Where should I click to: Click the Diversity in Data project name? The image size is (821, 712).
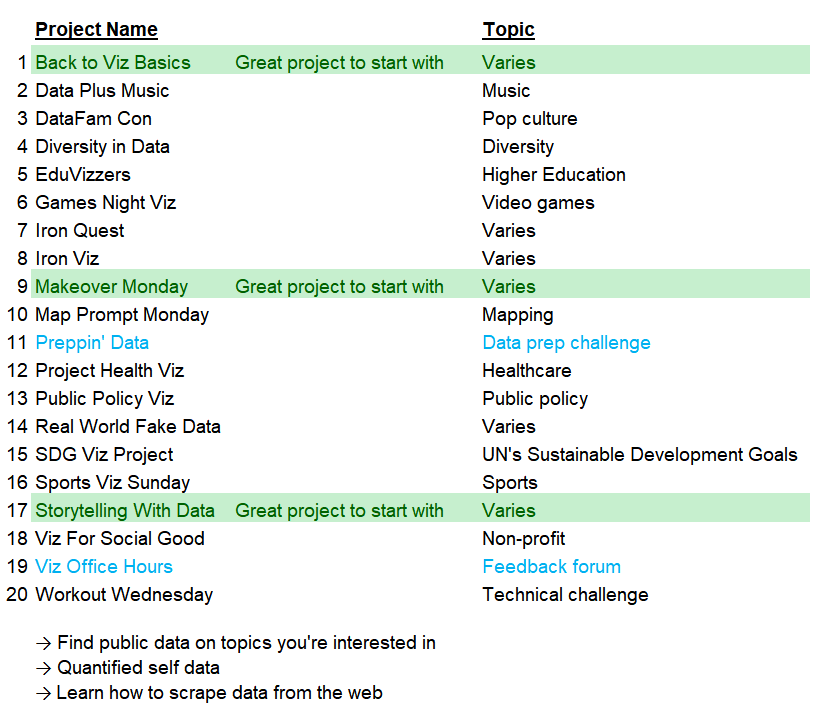tap(102, 146)
